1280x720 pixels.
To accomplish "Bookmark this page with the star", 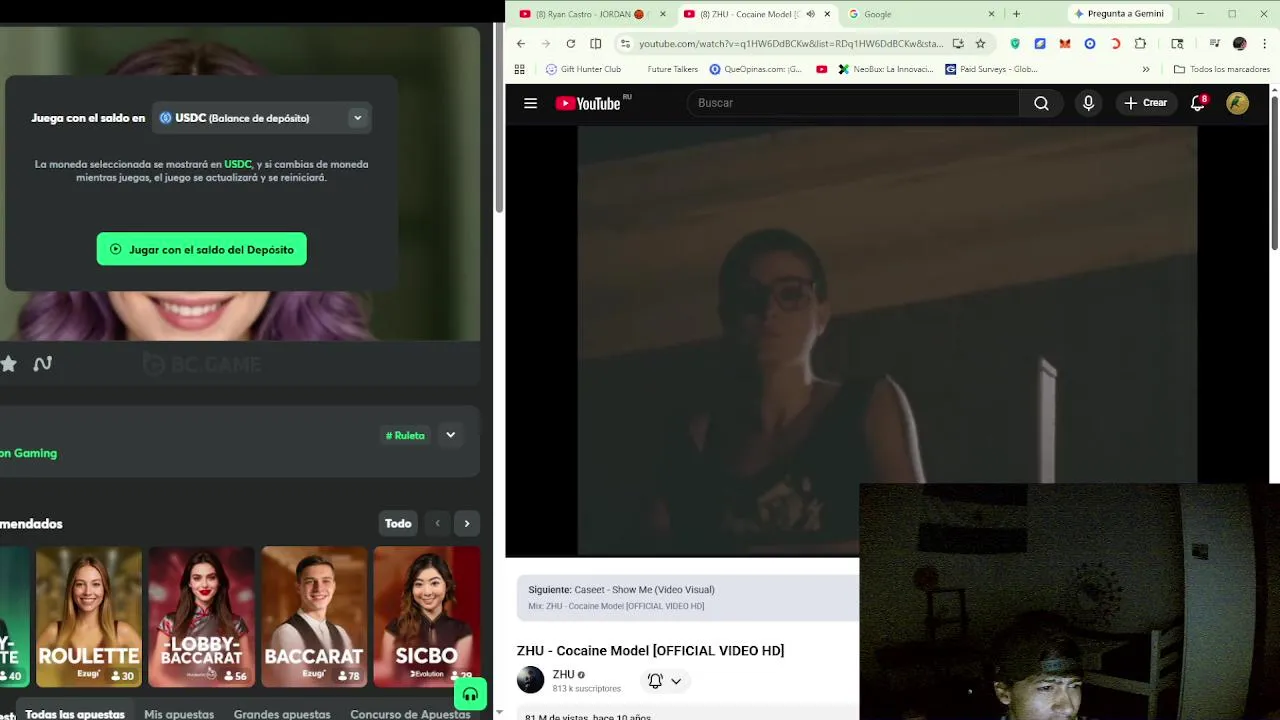I will [x=980, y=43].
